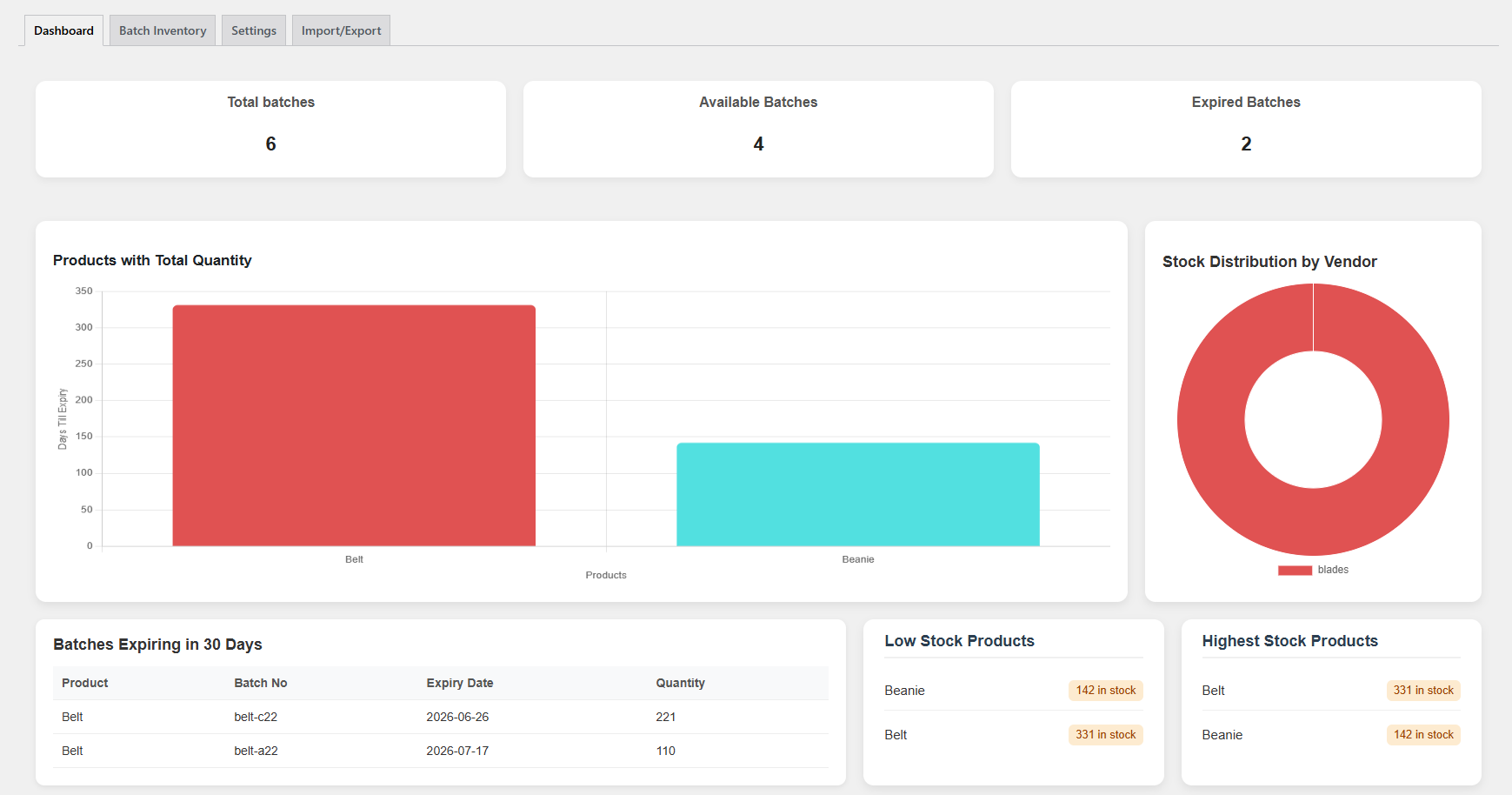Select batch number belt-a22
The height and width of the screenshot is (795, 1512).
256,751
